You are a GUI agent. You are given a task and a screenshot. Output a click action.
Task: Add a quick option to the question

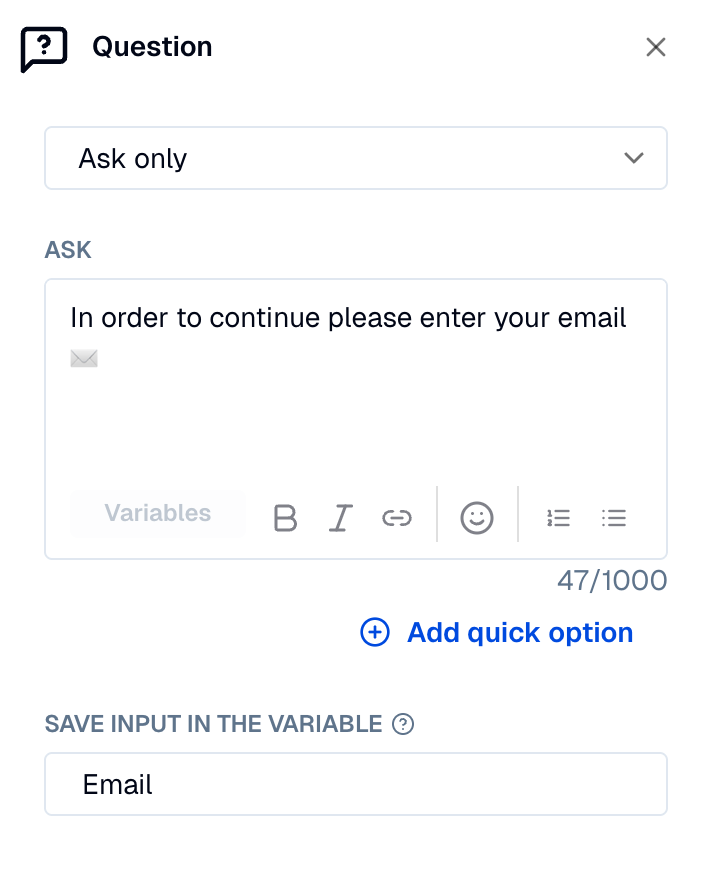click(519, 632)
